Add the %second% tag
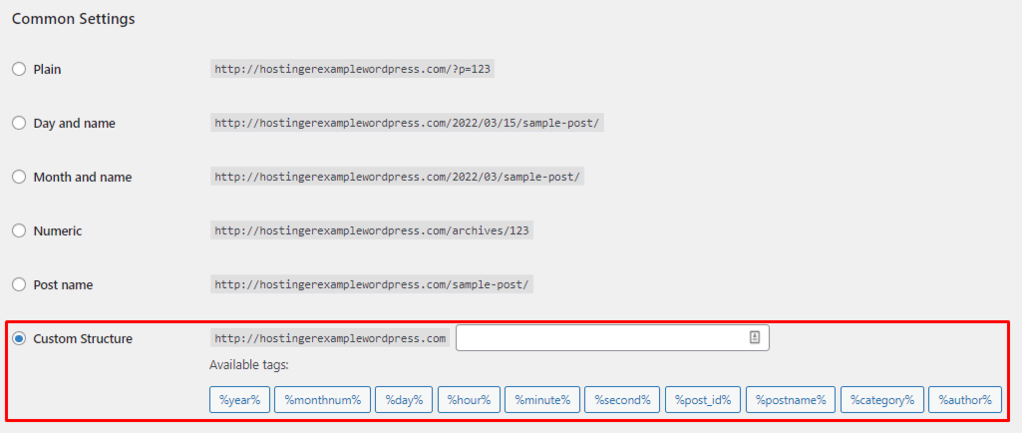This screenshot has width=1022, height=433. point(622,400)
